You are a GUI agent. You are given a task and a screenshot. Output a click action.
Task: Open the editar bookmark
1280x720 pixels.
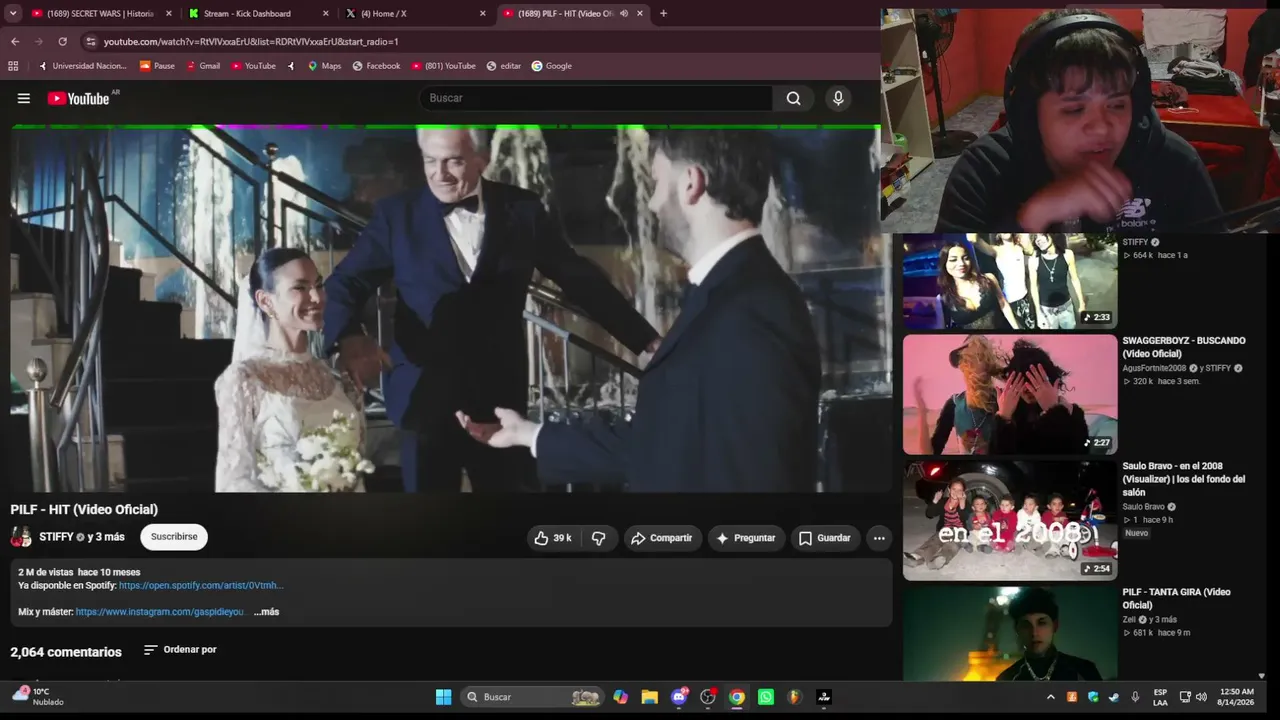(x=504, y=66)
